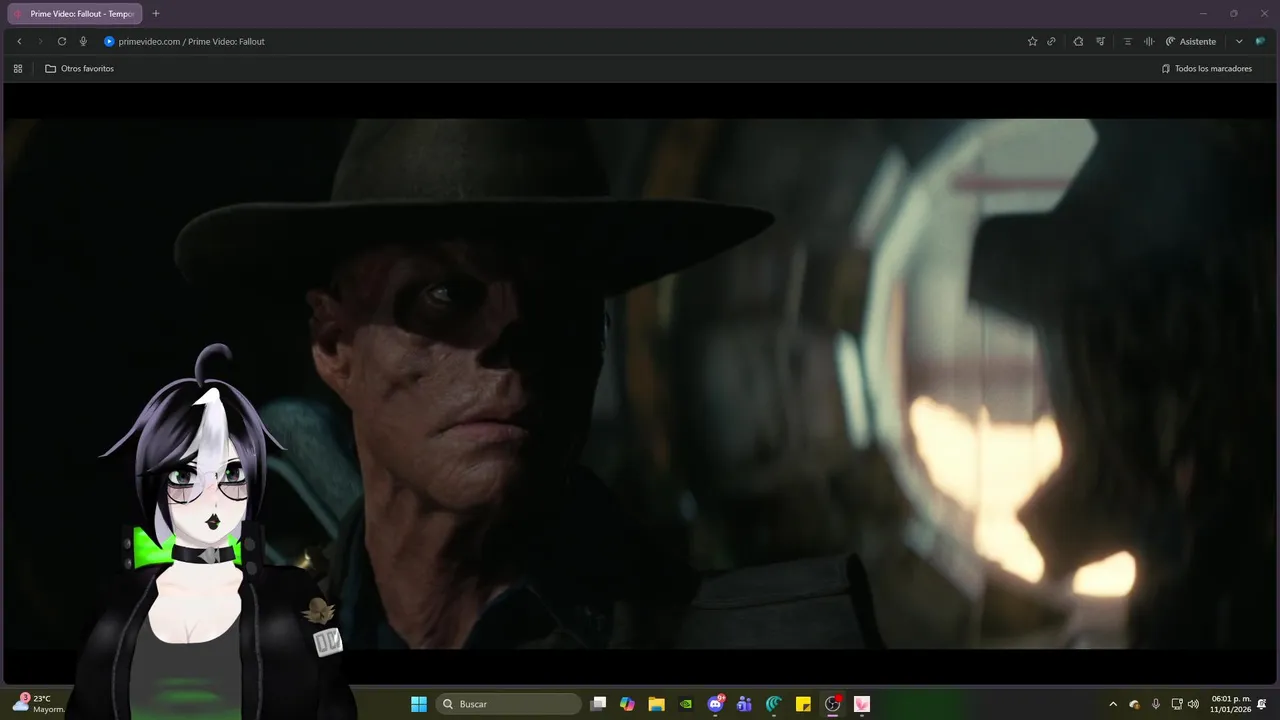Viewport: 1280px width, 720px height.
Task: Bookmark this page with the star icon
Action: 1032,41
